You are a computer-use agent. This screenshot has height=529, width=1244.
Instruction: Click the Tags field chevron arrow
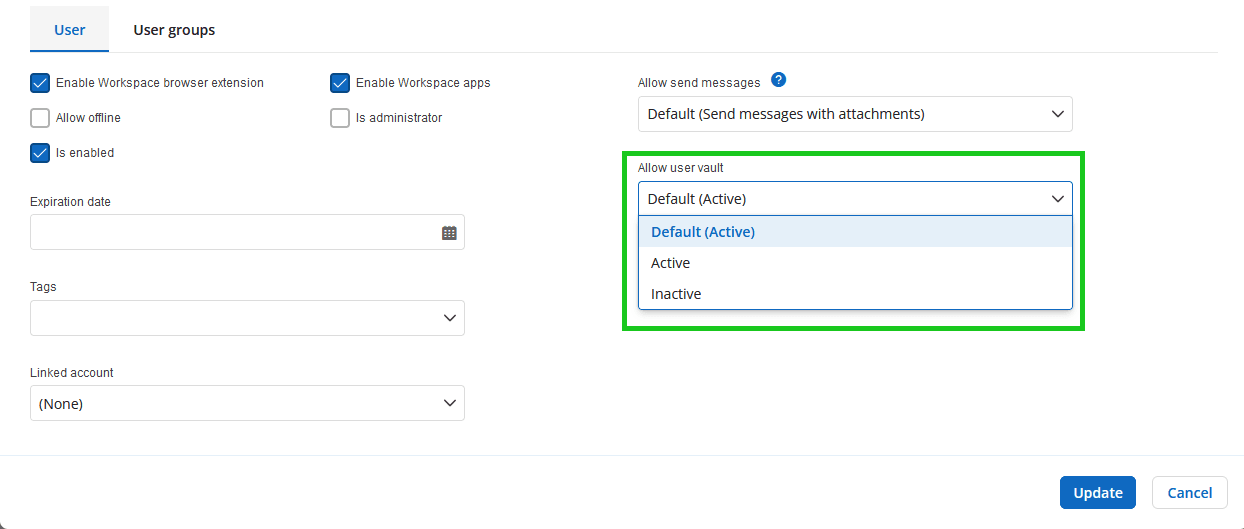pyautogui.click(x=449, y=318)
